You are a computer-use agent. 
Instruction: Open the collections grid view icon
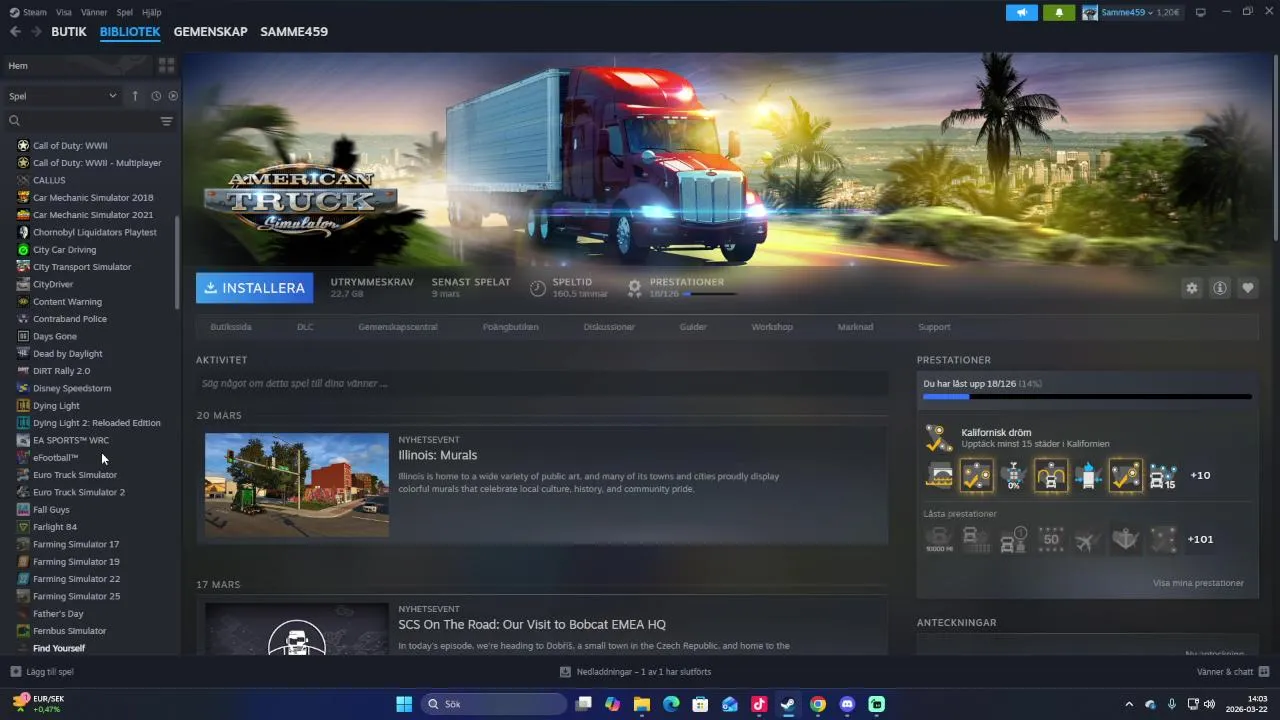tap(166, 65)
